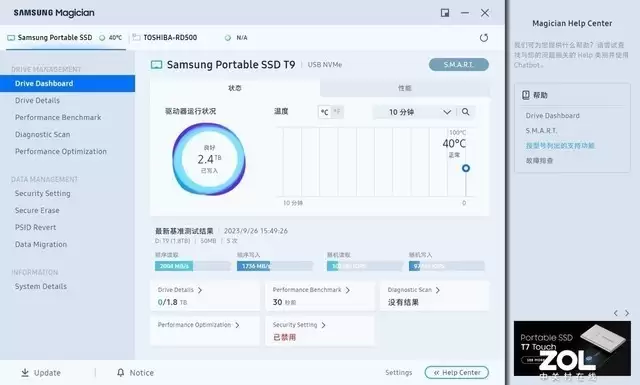Open Performance Optimization card chevron
640x385 pixels.
coord(237,325)
